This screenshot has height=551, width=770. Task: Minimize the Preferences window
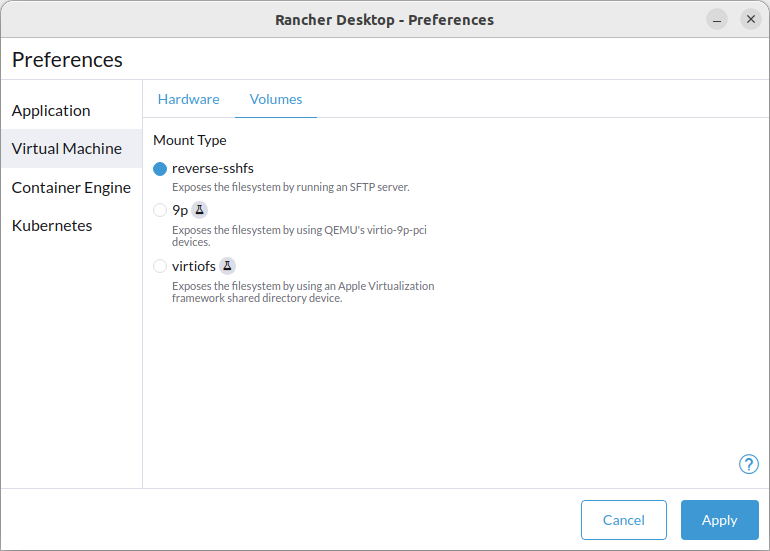(x=716, y=20)
